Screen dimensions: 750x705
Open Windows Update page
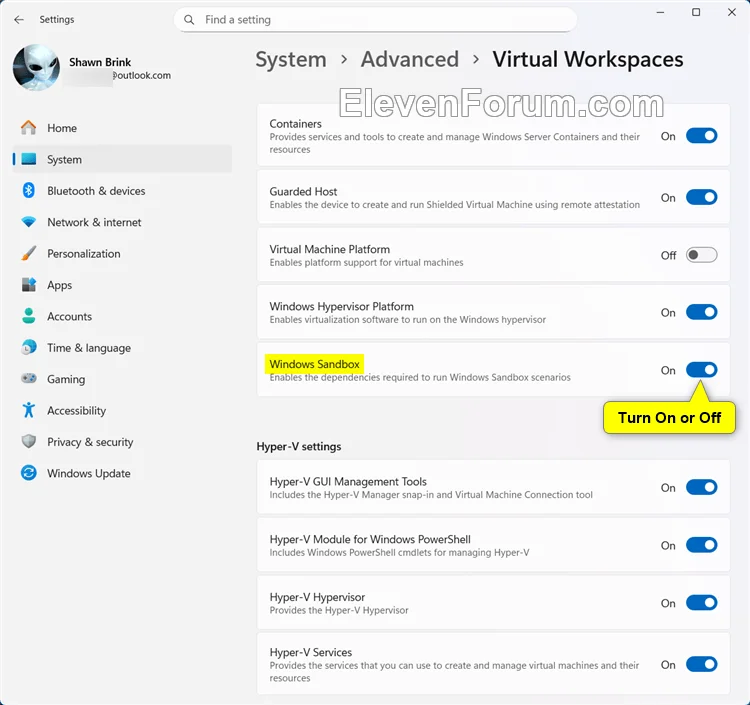click(122, 473)
